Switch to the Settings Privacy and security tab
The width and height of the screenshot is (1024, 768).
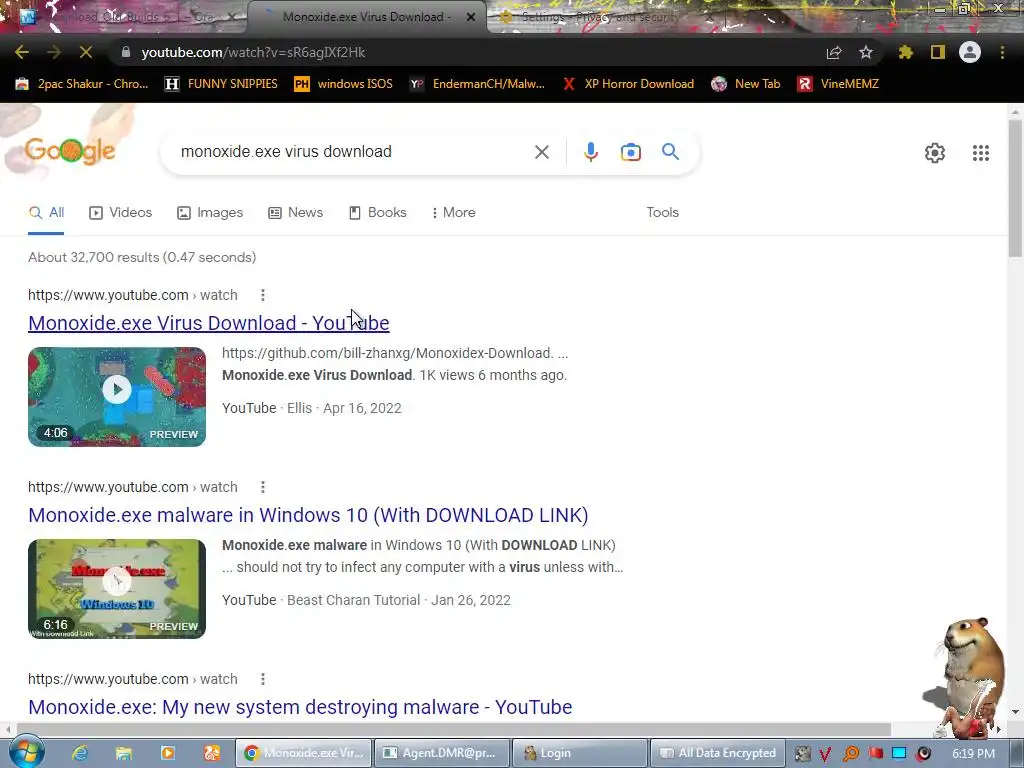(x=601, y=17)
